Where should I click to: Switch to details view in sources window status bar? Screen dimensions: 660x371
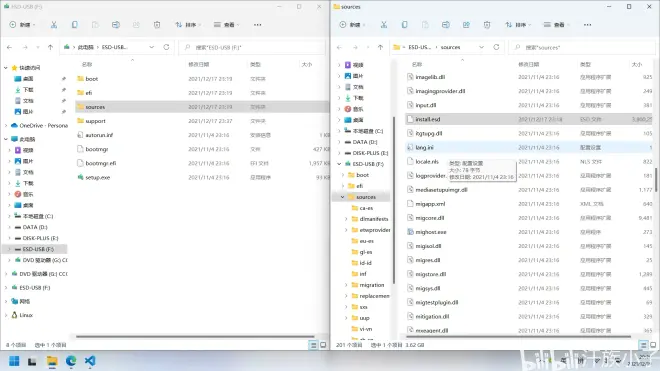[x=643, y=345]
